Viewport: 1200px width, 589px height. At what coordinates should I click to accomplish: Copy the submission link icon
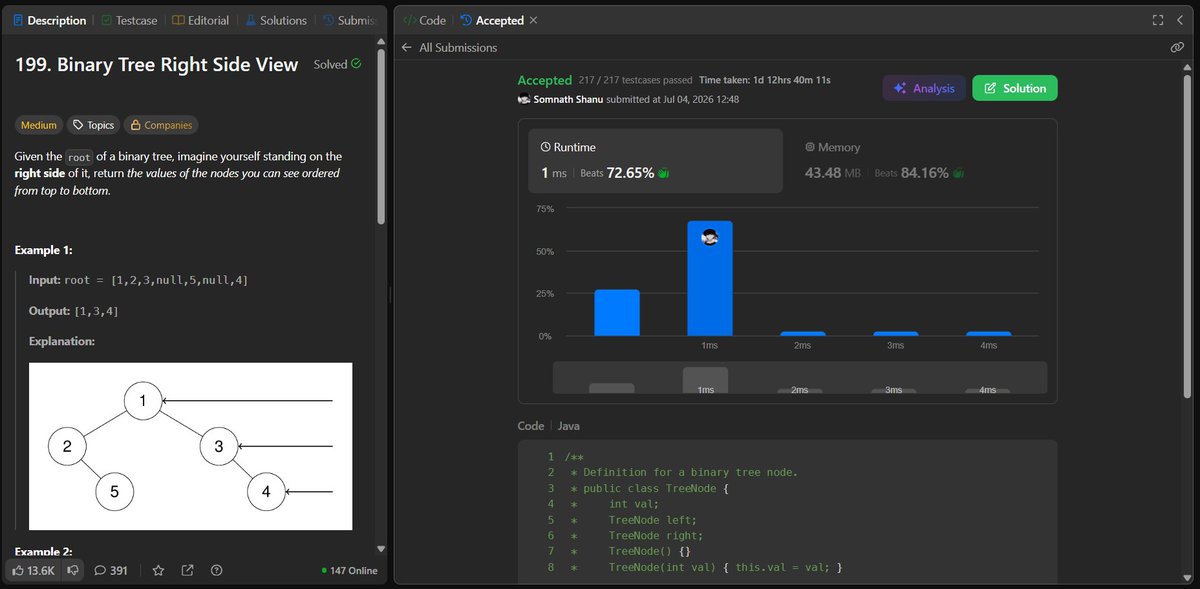tap(1177, 47)
